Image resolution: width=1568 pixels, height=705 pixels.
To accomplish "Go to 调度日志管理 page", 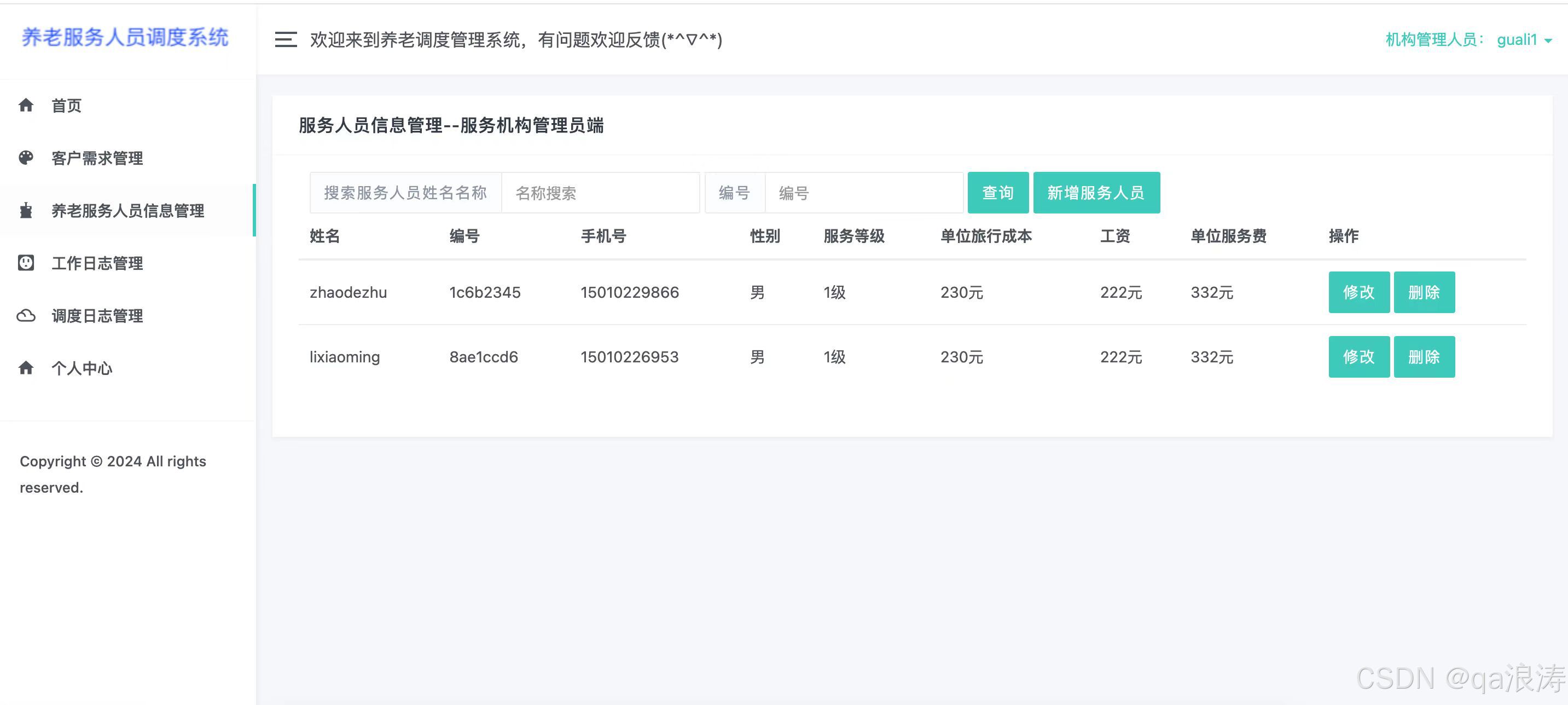I will 97,315.
